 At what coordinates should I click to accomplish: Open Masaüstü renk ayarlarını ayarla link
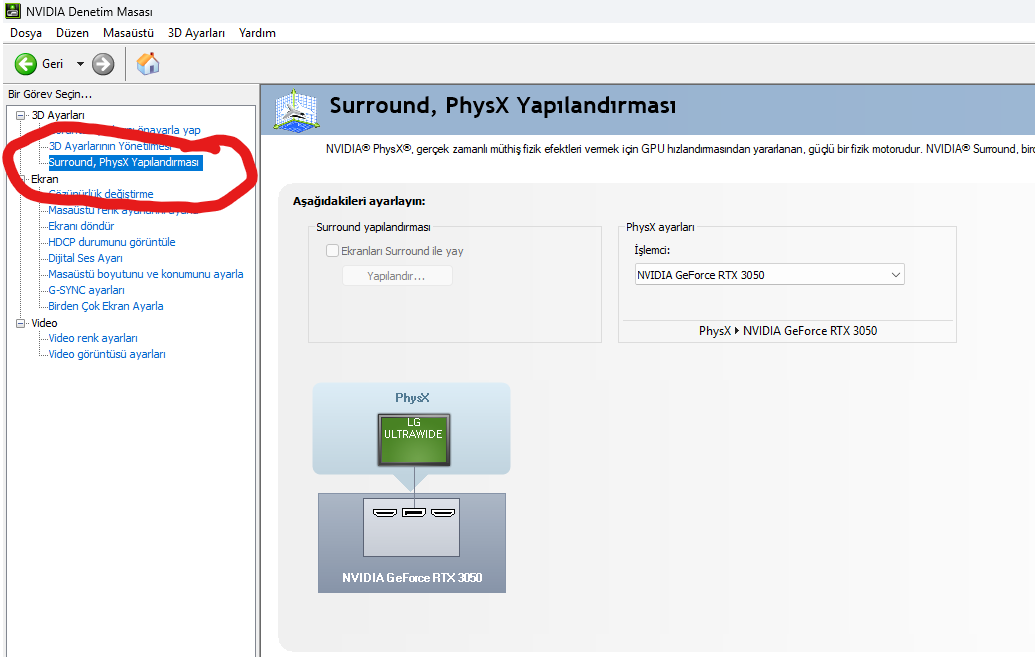point(123,210)
